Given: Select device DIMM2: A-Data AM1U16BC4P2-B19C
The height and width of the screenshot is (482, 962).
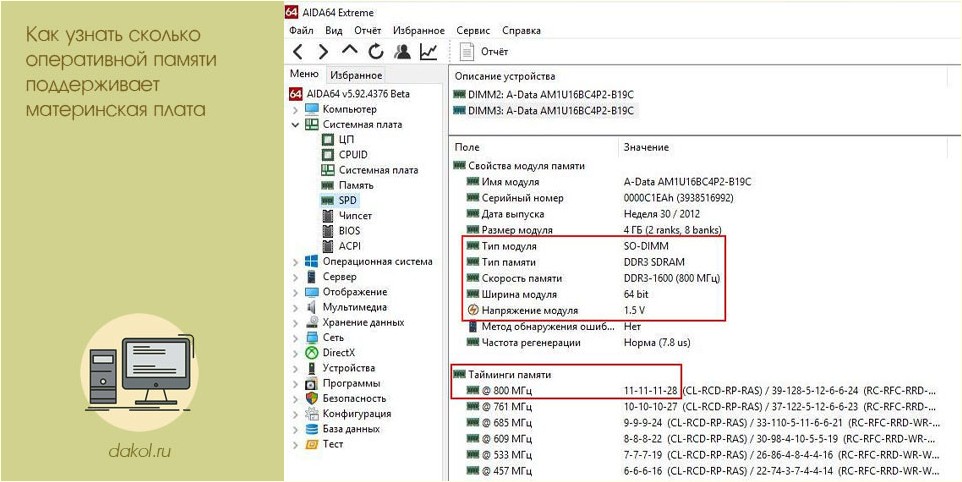Looking at the screenshot, I should pyautogui.click(x=543, y=94).
